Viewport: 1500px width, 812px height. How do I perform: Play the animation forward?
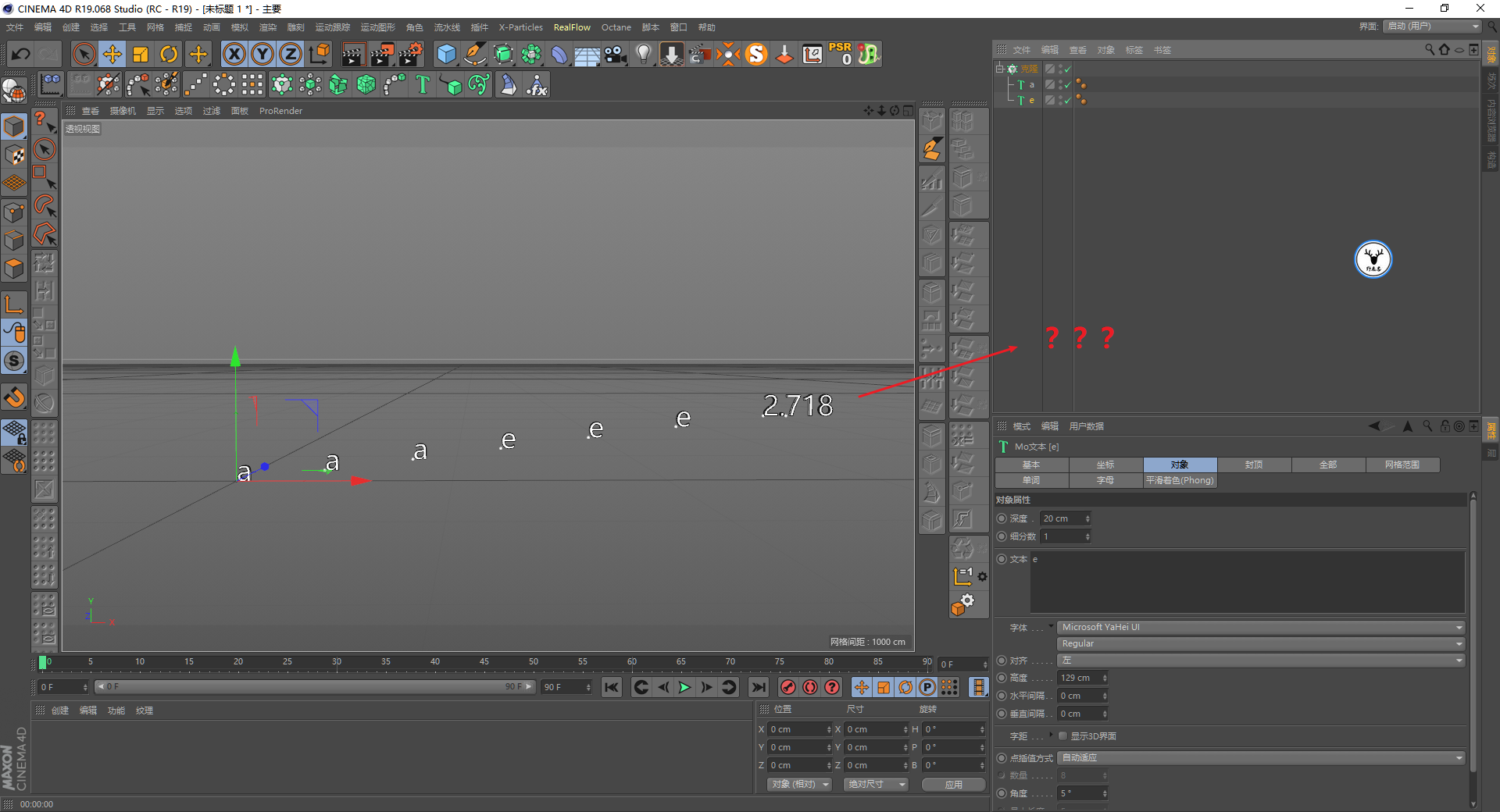685,687
